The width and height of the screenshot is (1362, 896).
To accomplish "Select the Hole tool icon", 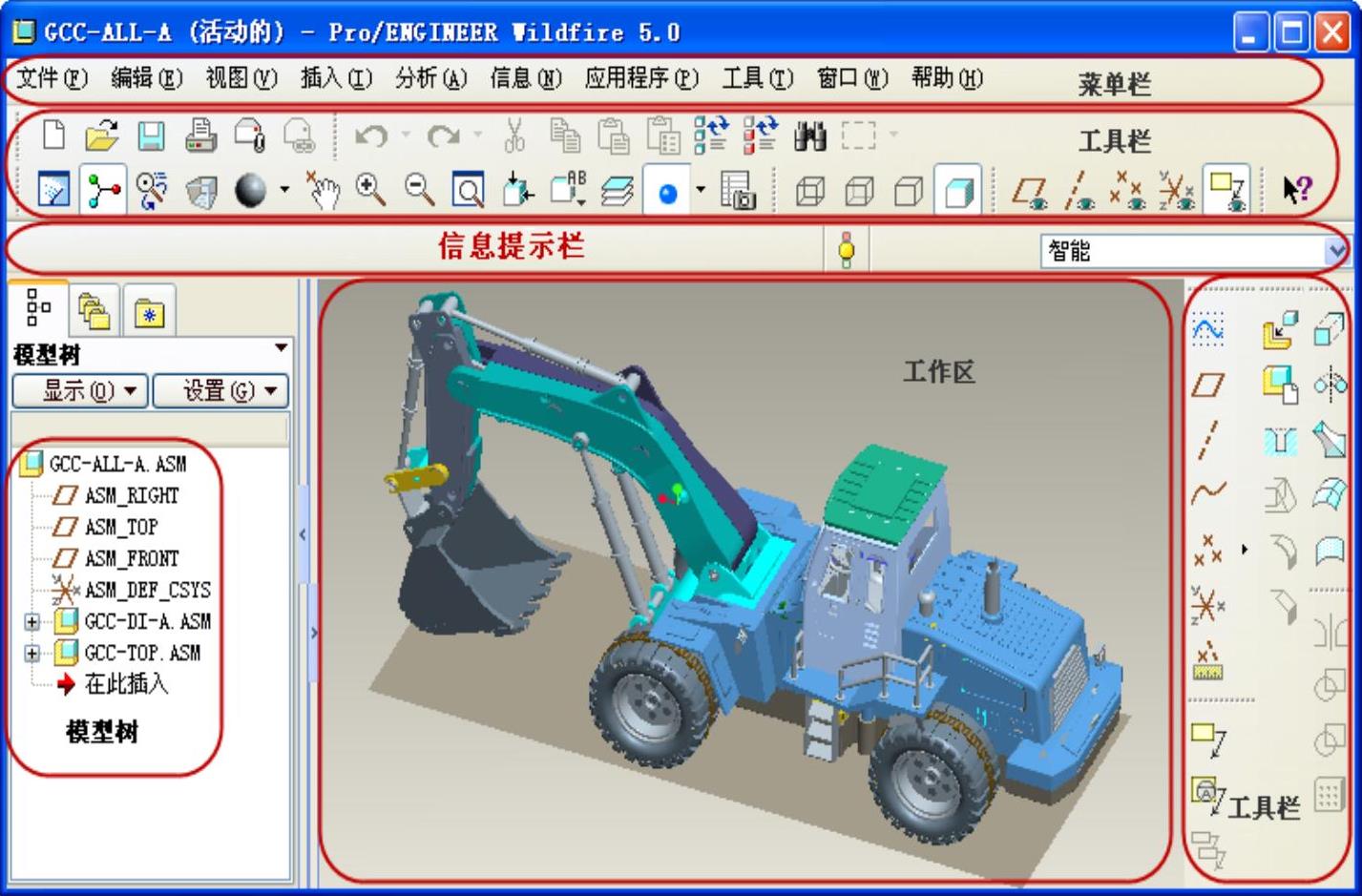I will click(x=1280, y=440).
